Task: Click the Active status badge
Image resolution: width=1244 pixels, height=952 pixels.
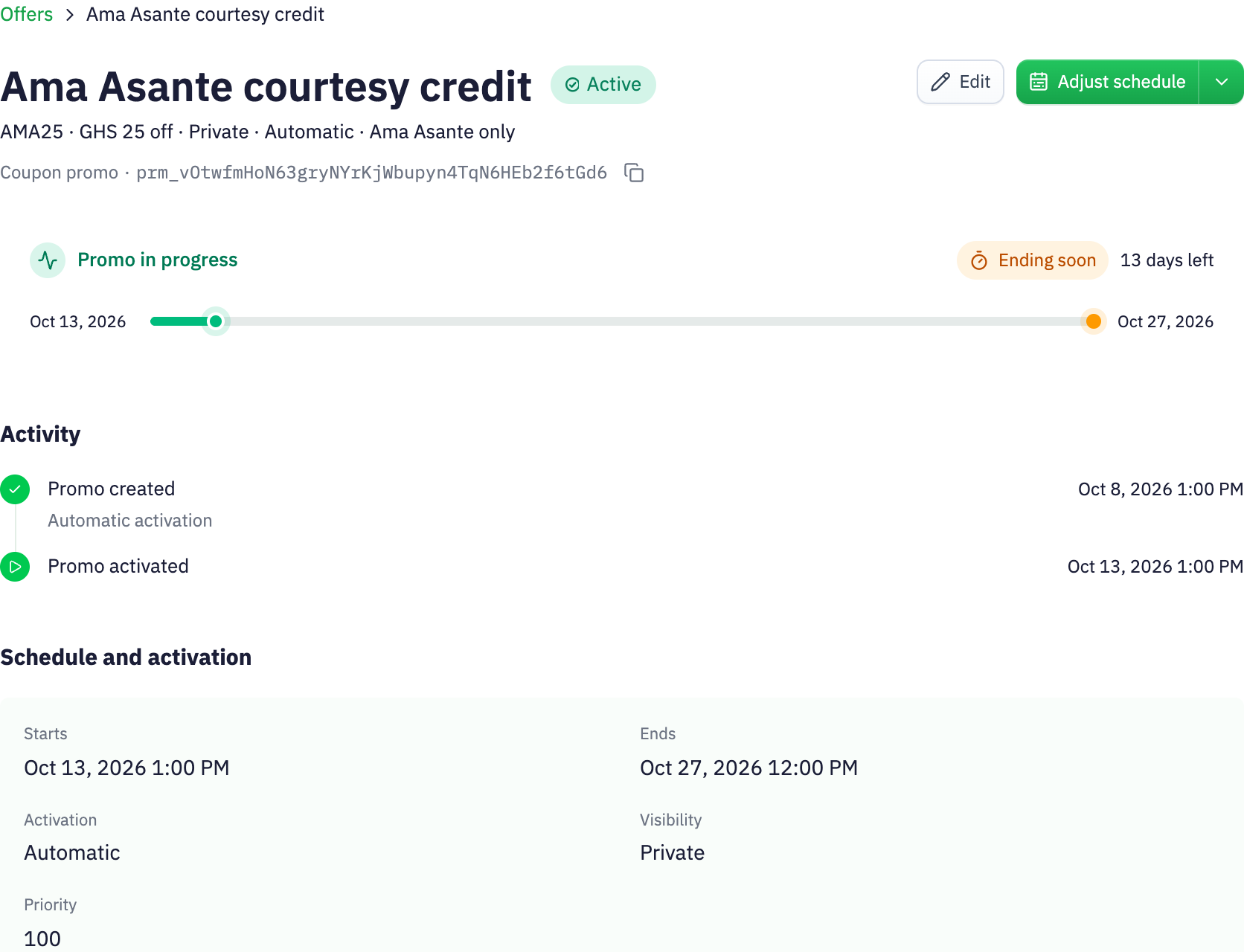Action: pos(603,85)
